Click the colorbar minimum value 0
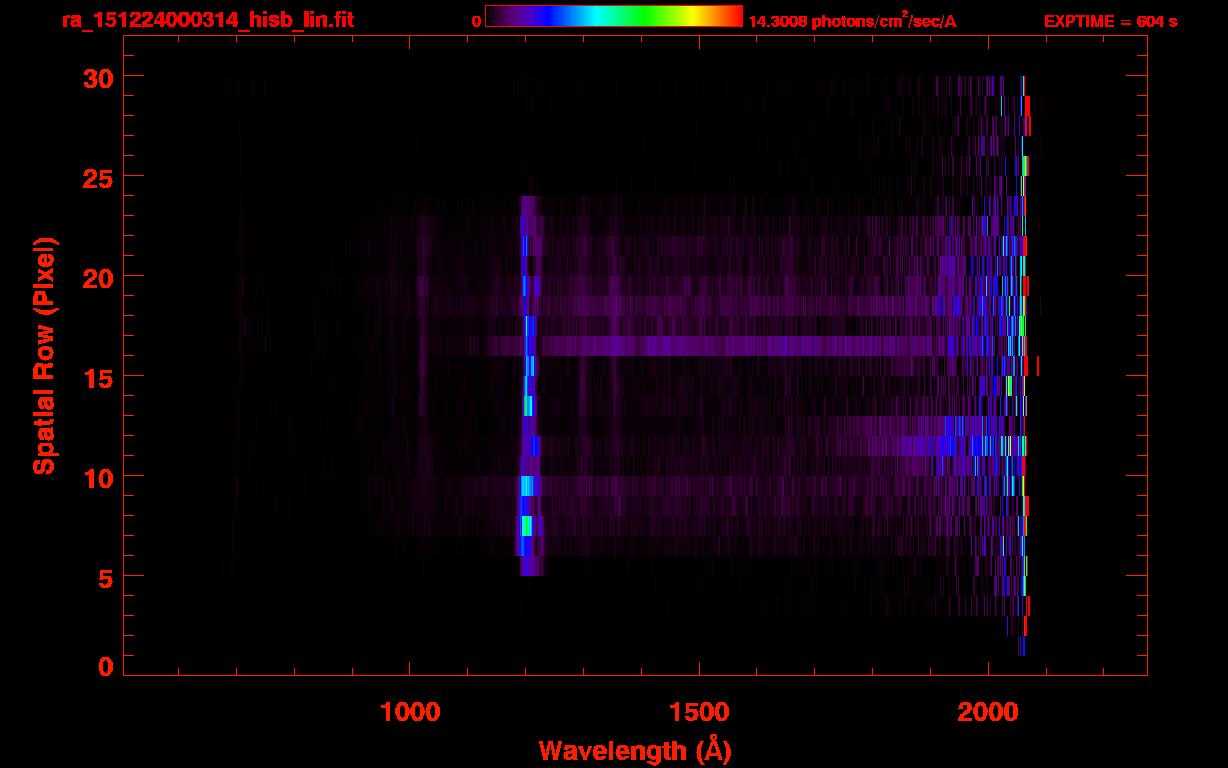 477,22
